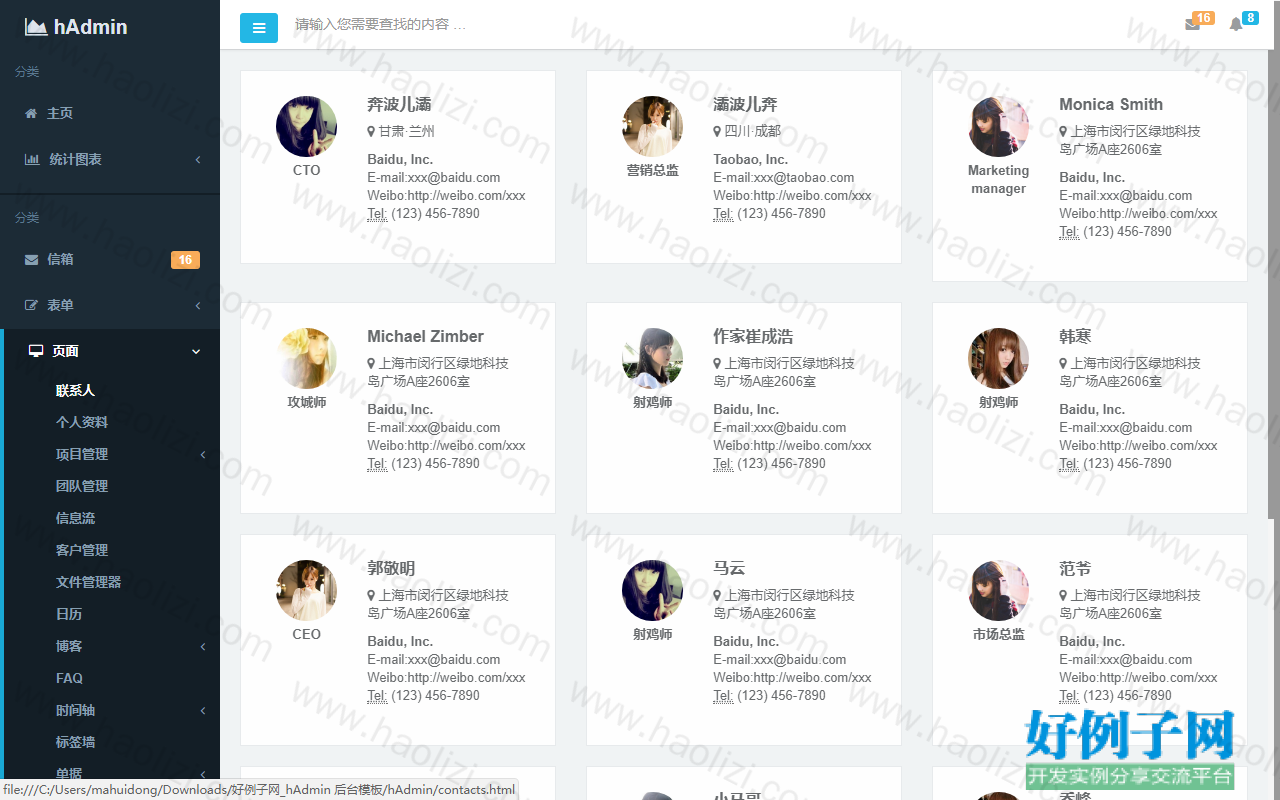Select 联系人 in the sidebar
This screenshot has width=1280, height=800.
tap(75, 391)
